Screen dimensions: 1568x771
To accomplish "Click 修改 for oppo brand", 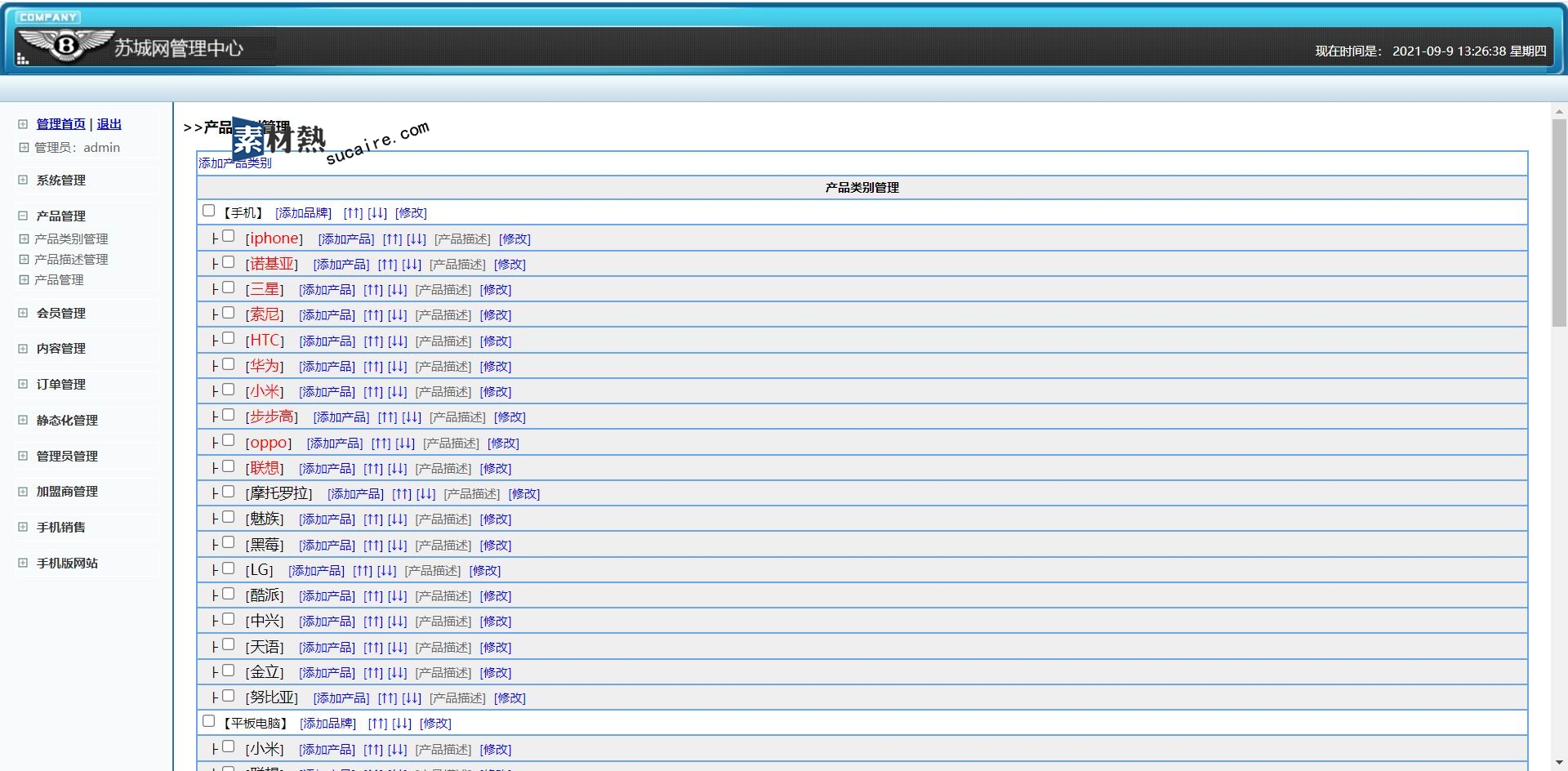I will coord(503,443).
